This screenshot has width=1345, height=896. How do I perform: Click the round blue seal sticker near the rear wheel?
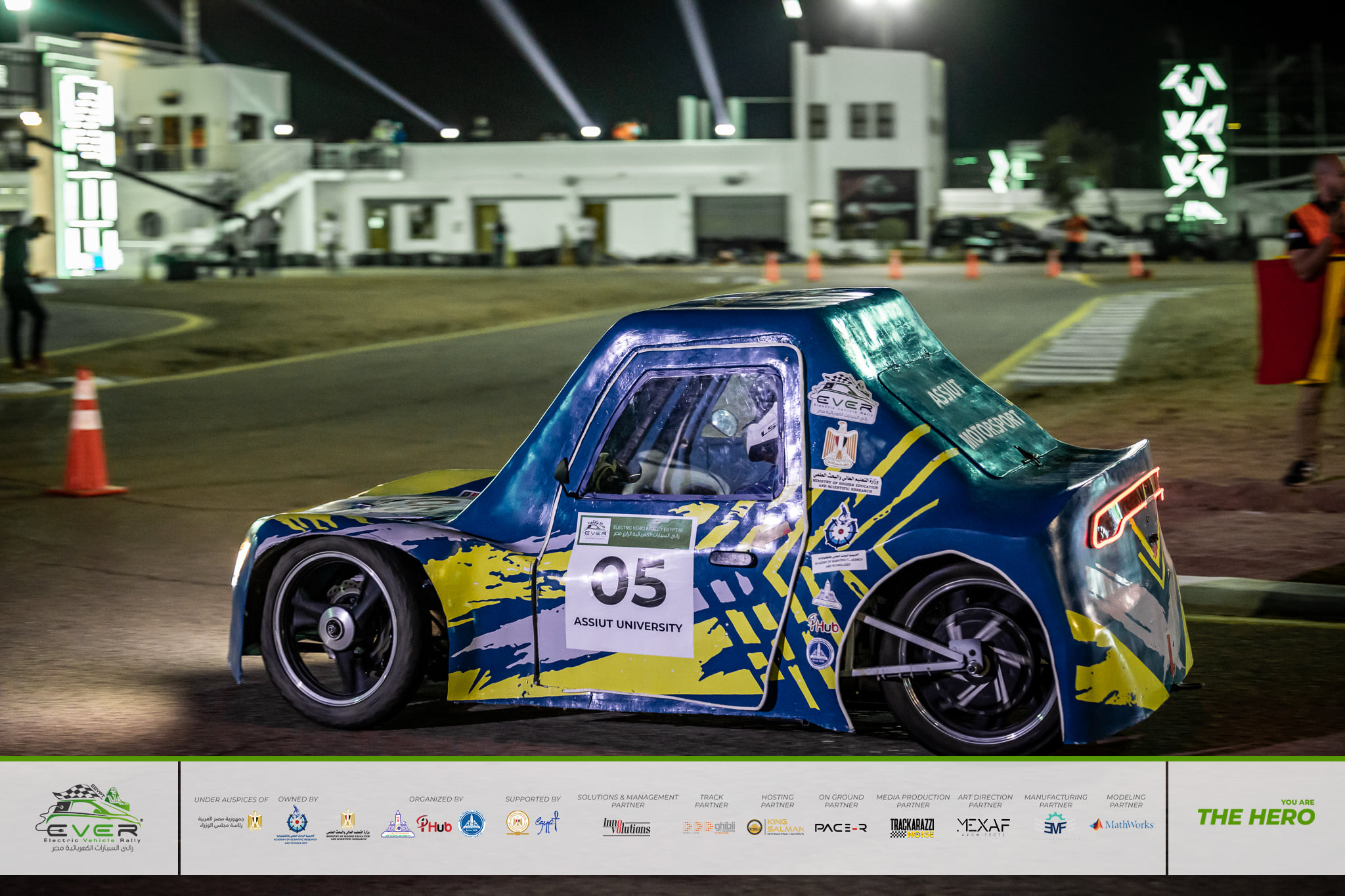pyautogui.click(x=820, y=653)
